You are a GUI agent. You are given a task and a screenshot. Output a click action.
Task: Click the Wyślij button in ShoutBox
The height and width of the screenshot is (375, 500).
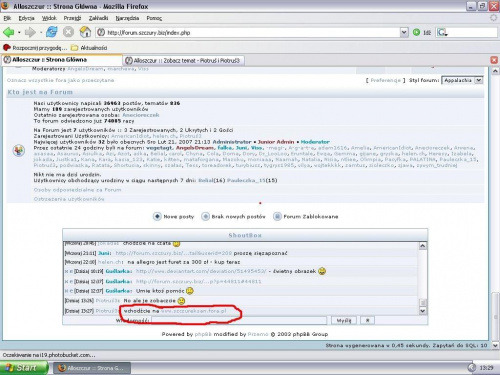click(344, 320)
